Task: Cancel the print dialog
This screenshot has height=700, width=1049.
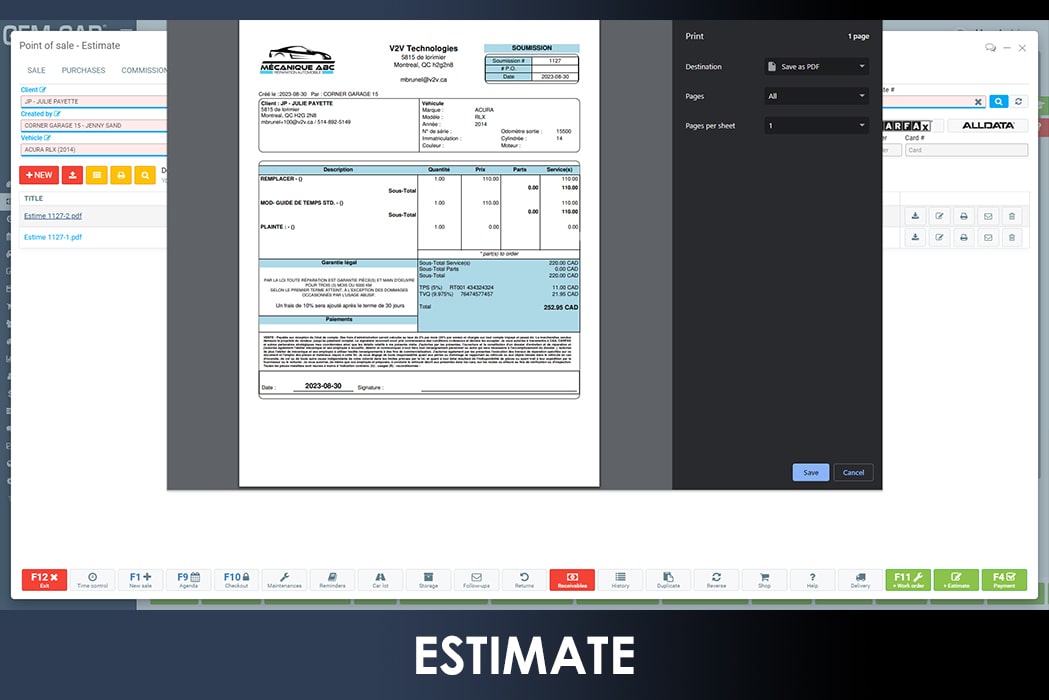Action: pos(853,473)
